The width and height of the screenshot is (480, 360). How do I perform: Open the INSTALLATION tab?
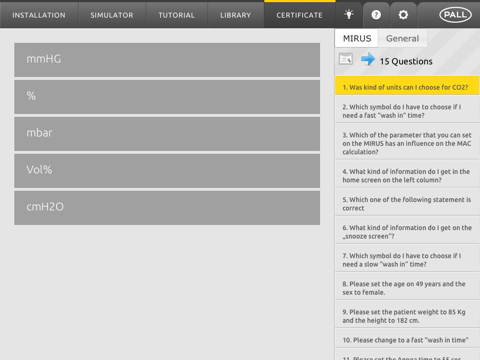(39, 15)
